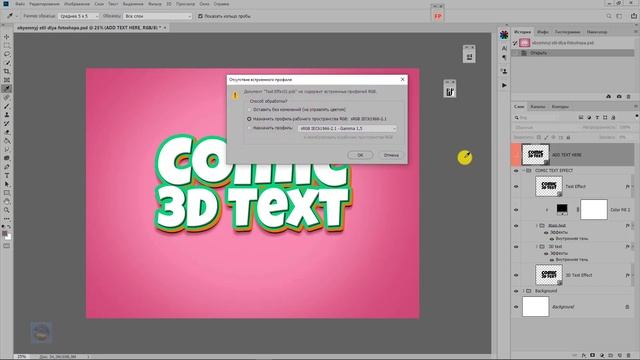This screenshot has height=360, width=640.
Task: Open tool preset picker arrow
Action: [x=17, y=16]
